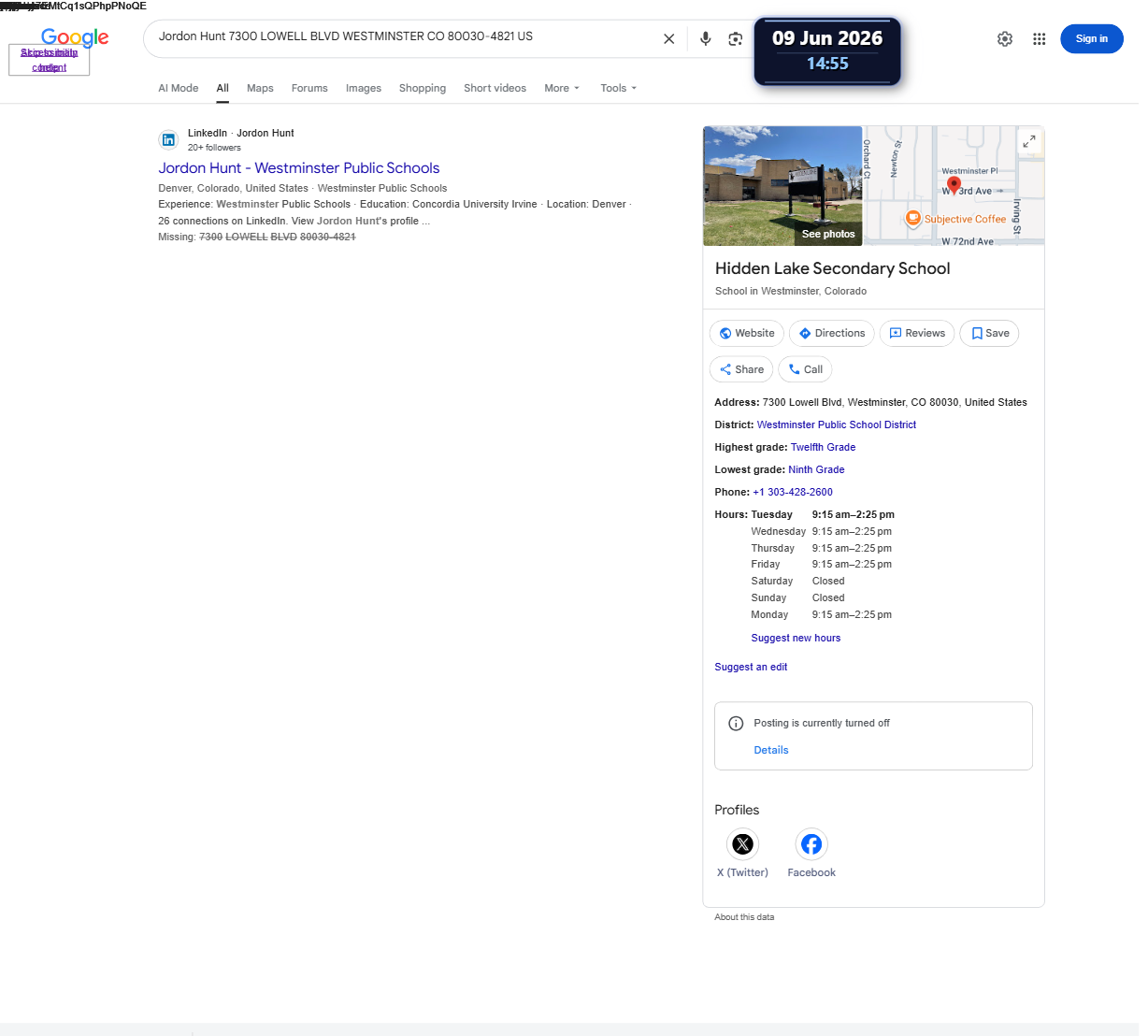This screenshot has height=1036, width=1148.
Task: Click the LinkedIn favicon in result
Action: (x=168, y=140)
